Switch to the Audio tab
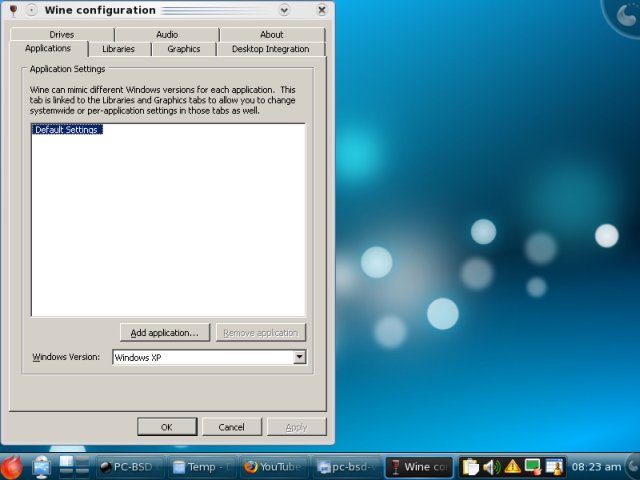Screen dimensions: 640x480 [167, 34]
